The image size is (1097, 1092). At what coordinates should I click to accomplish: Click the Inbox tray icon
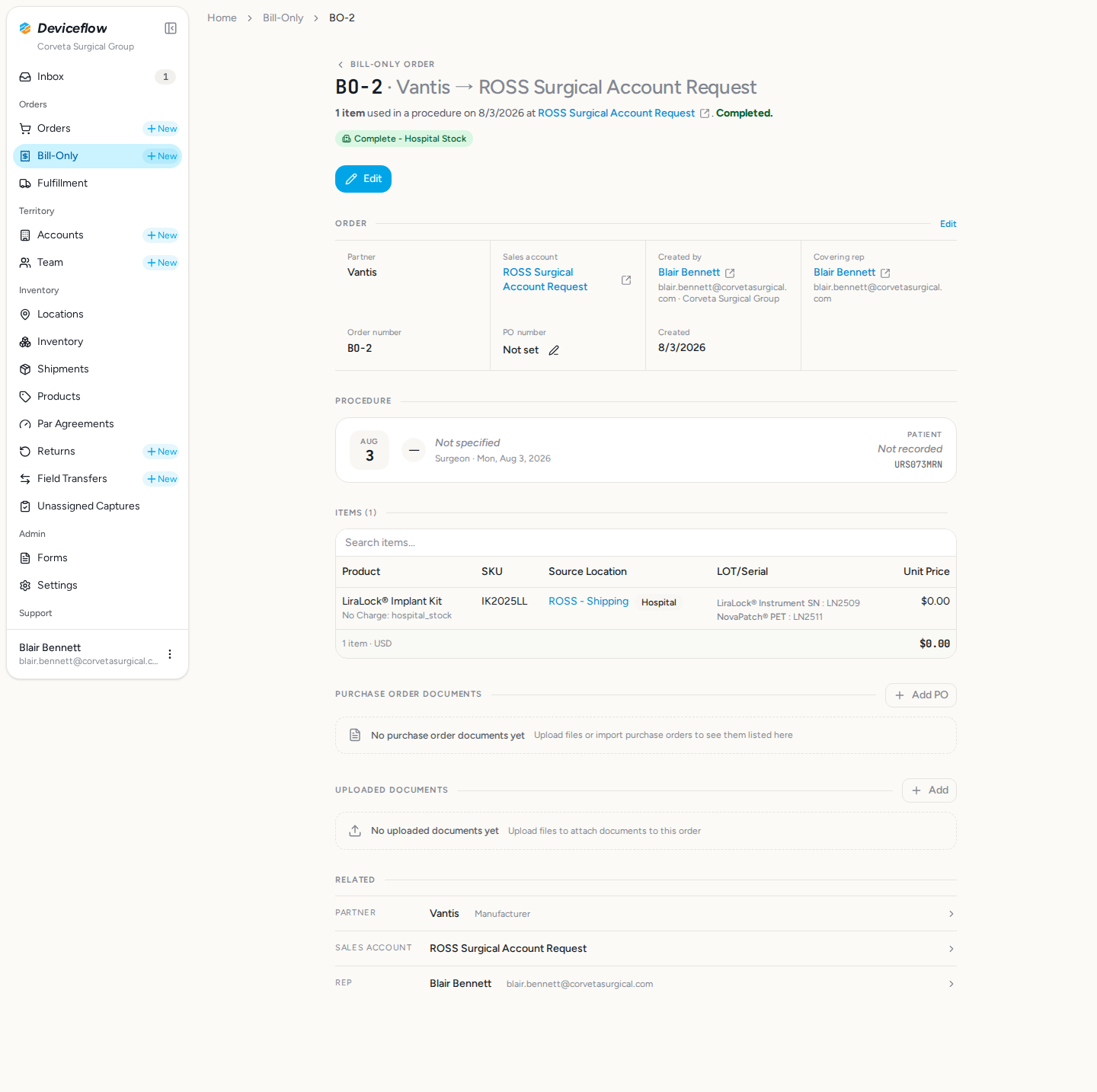(x=25, y=77)
